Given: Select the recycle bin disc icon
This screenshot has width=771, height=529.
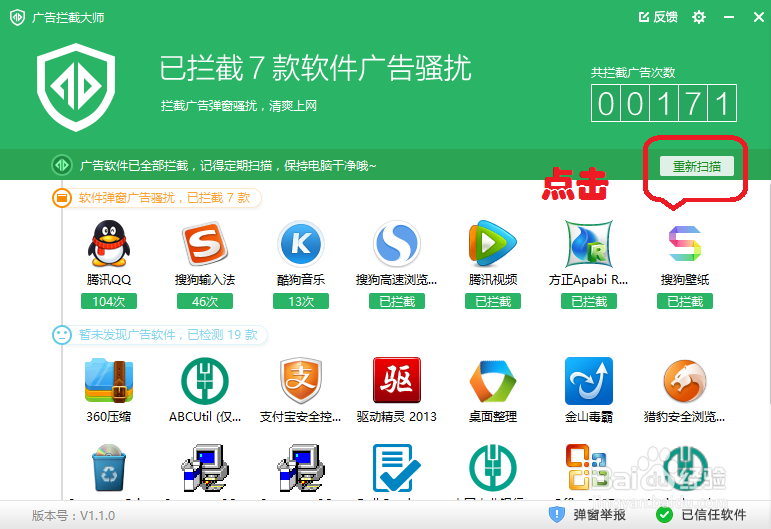Looking at the screenshot, I should pyautogui.click(x=109, y=468).
